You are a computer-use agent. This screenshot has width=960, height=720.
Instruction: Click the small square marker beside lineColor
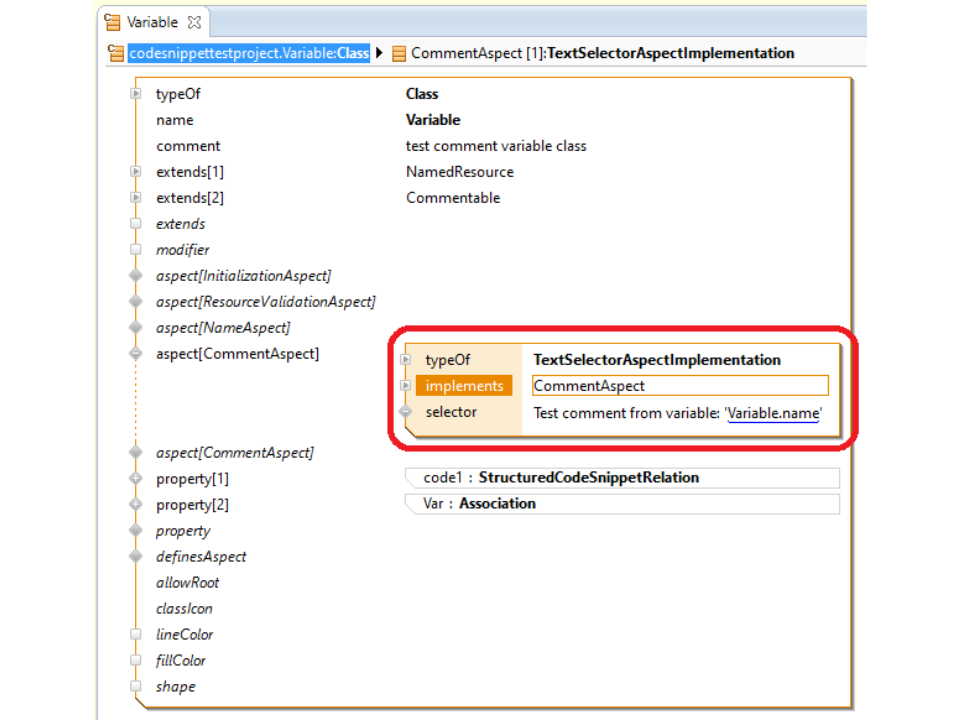tap(135, 635)
